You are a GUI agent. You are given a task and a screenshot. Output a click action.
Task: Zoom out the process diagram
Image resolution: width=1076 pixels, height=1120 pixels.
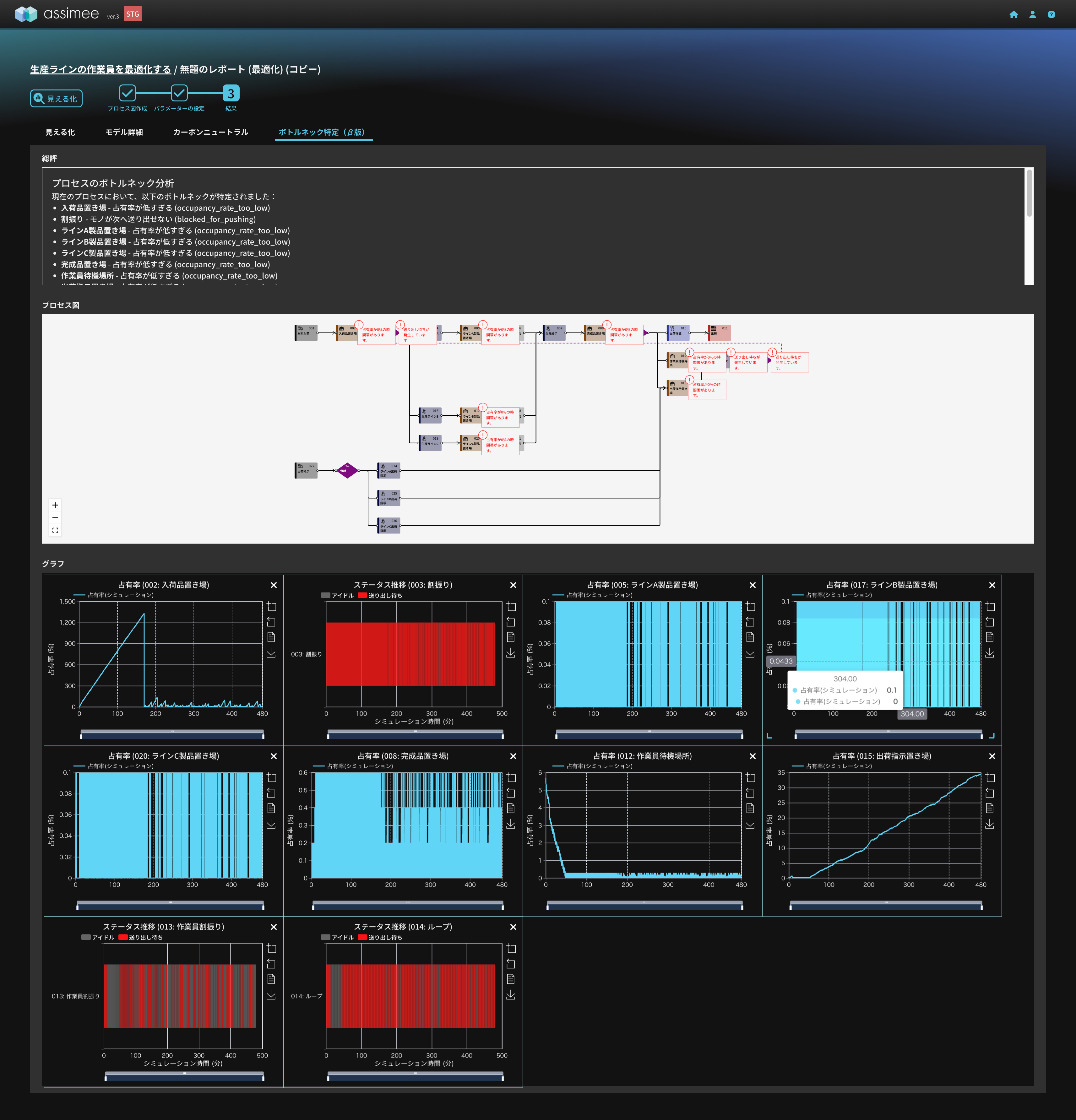(x=55, y=518)
